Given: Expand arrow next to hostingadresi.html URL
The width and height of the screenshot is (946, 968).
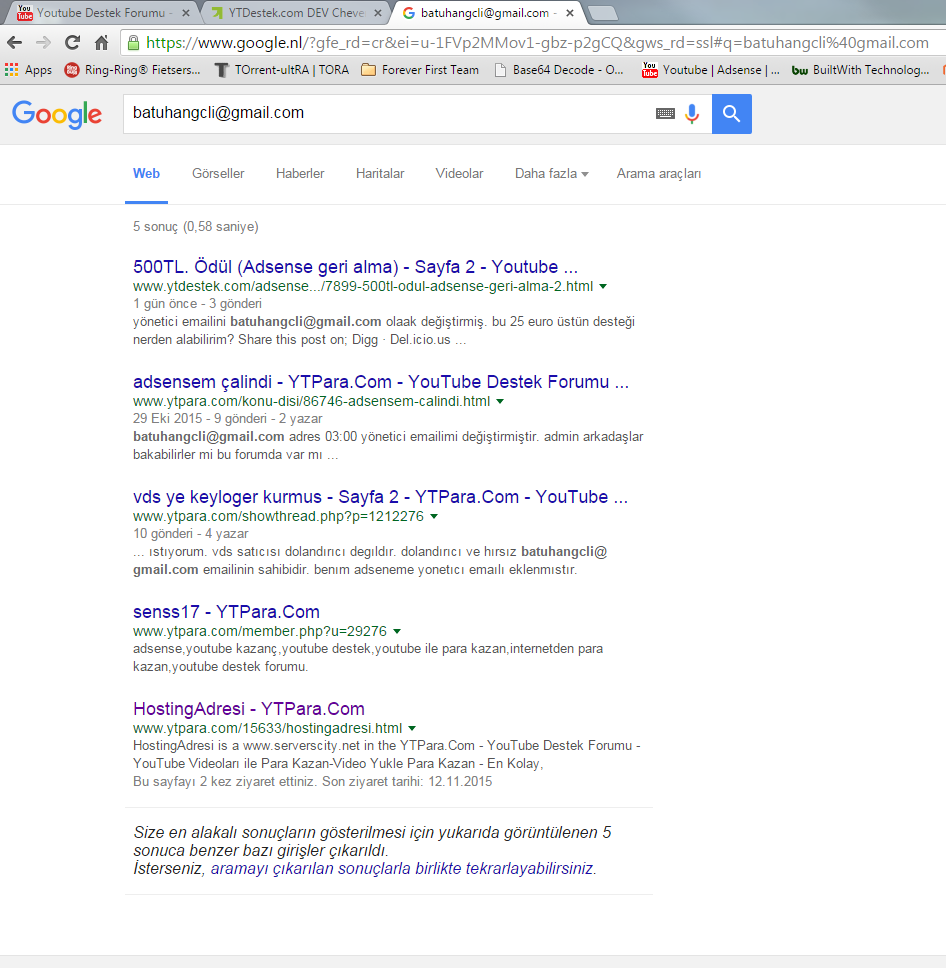Looking at the screenshot, I should [x=412, y=728].
